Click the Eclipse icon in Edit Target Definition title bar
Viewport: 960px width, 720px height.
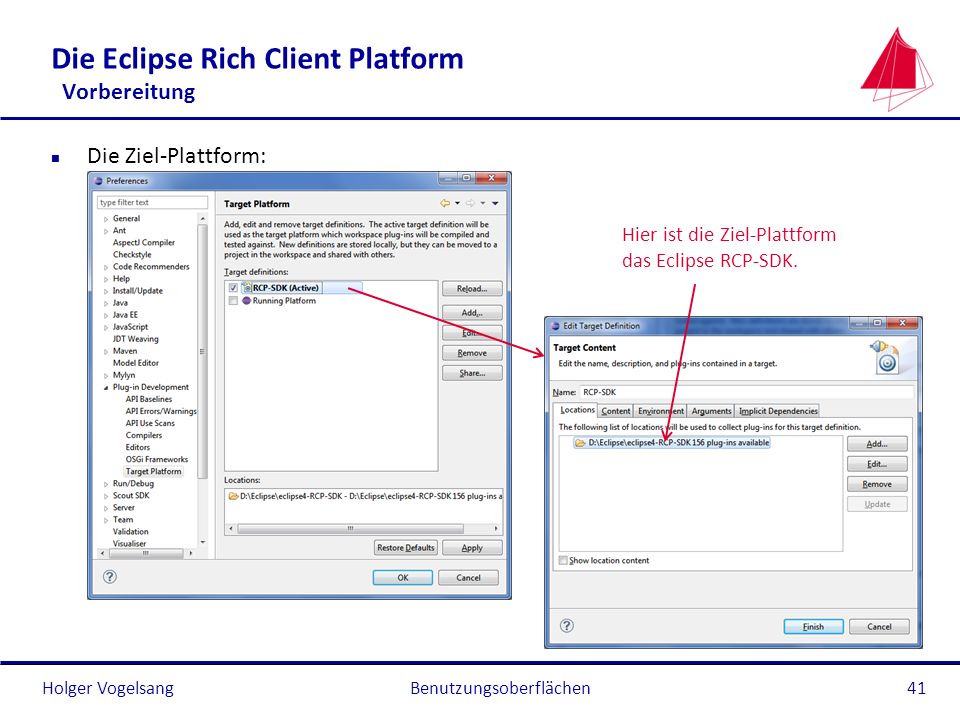pyautogui.click(x=556, y=326)
